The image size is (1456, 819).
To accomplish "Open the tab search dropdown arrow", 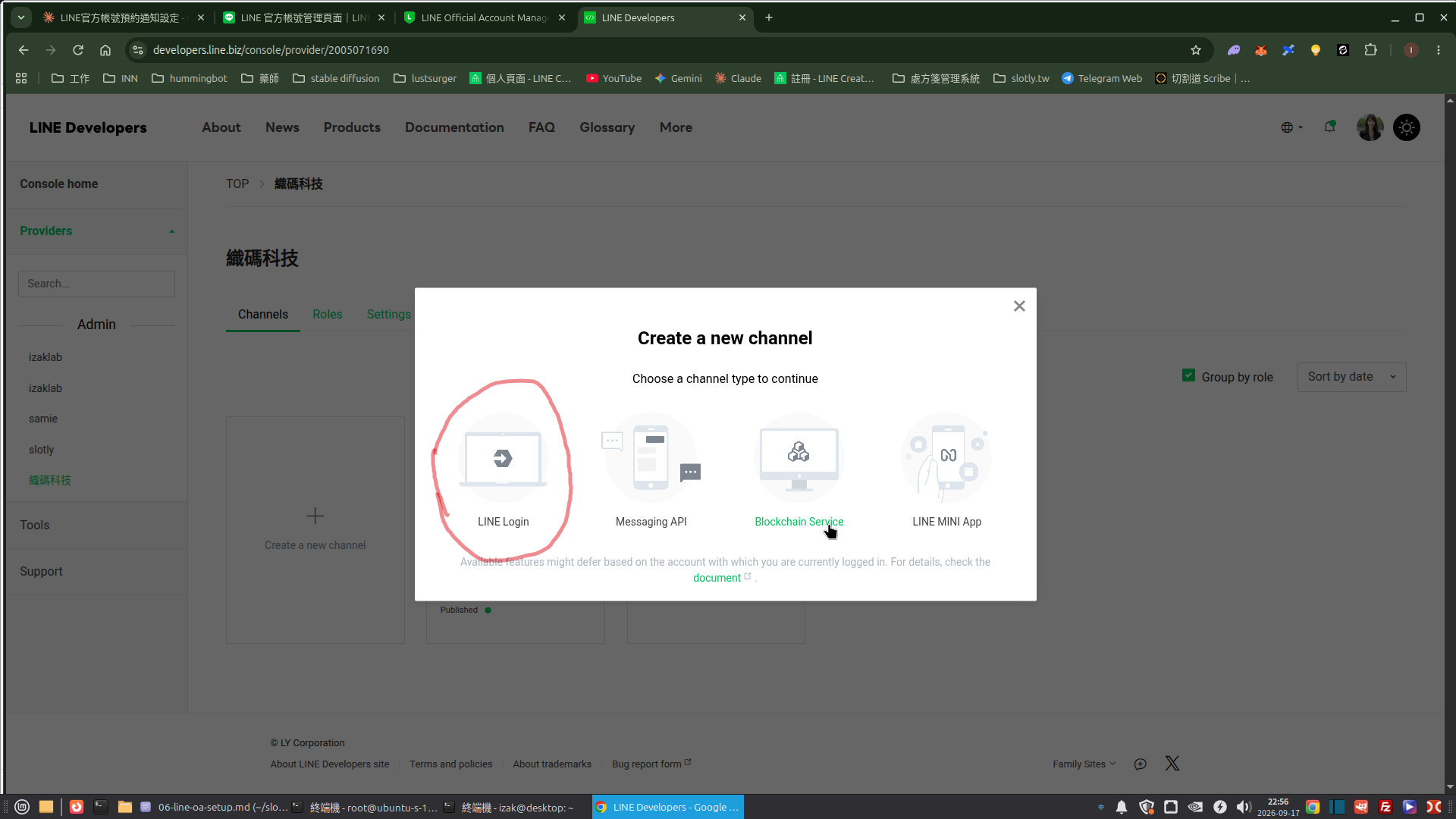I will coord(21,17).
